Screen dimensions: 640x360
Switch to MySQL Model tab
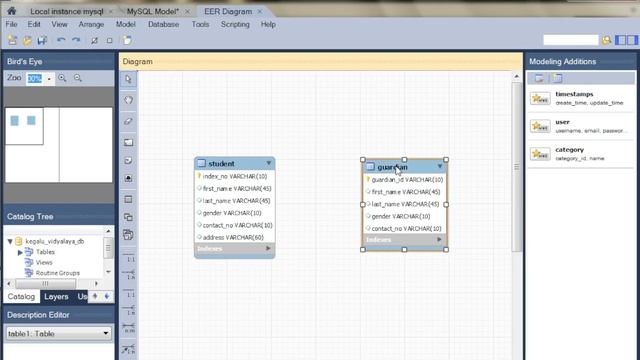pyautogui.click(x=153, y=11)
